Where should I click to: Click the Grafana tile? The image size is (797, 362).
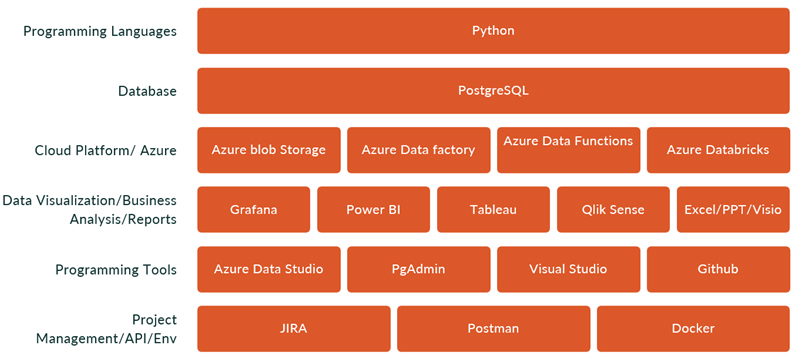pyautogui.click(x=254, y=209)
